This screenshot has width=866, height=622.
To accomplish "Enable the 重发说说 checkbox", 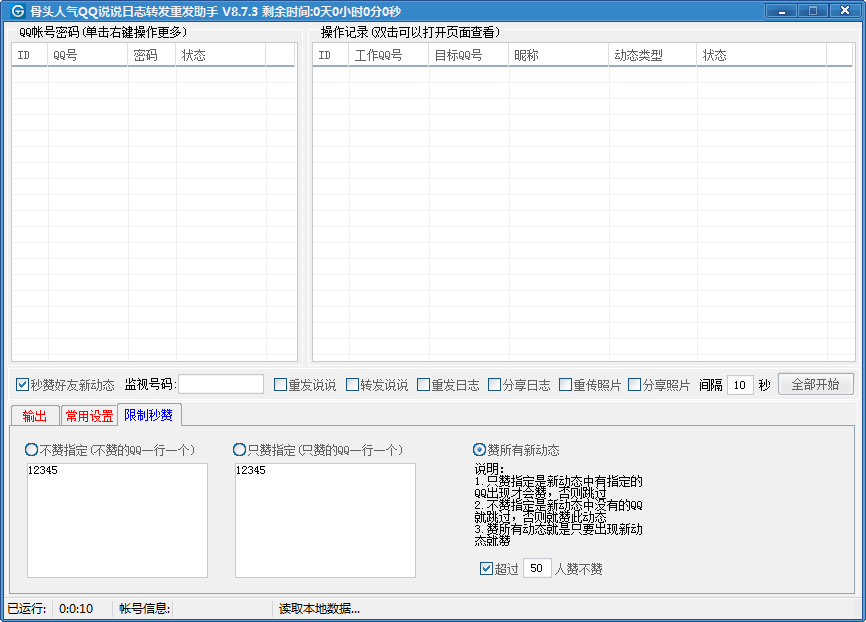I will tap(281, 385).
